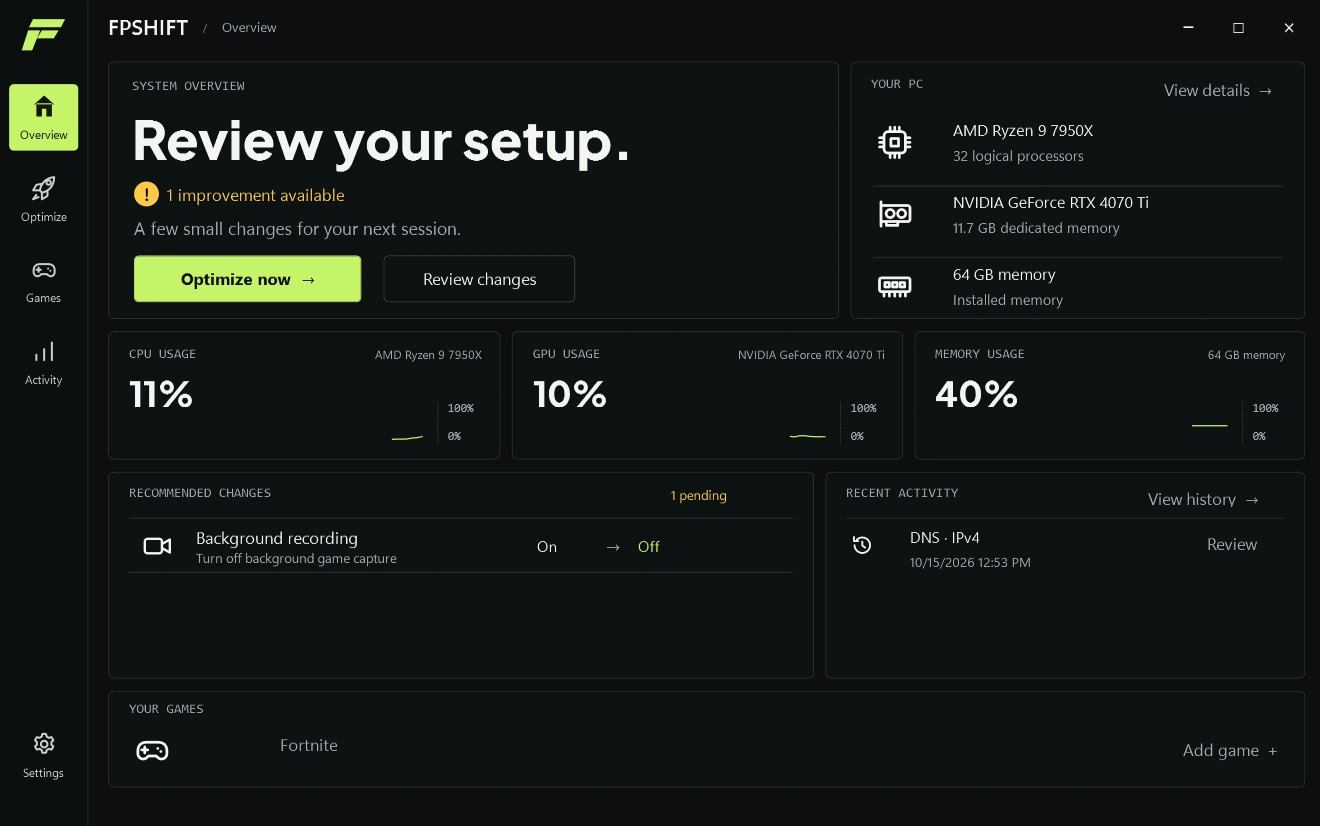Minimize the FPSHIFT window
Viewport: 1320px width, 826px height.
pos(1188,28)
